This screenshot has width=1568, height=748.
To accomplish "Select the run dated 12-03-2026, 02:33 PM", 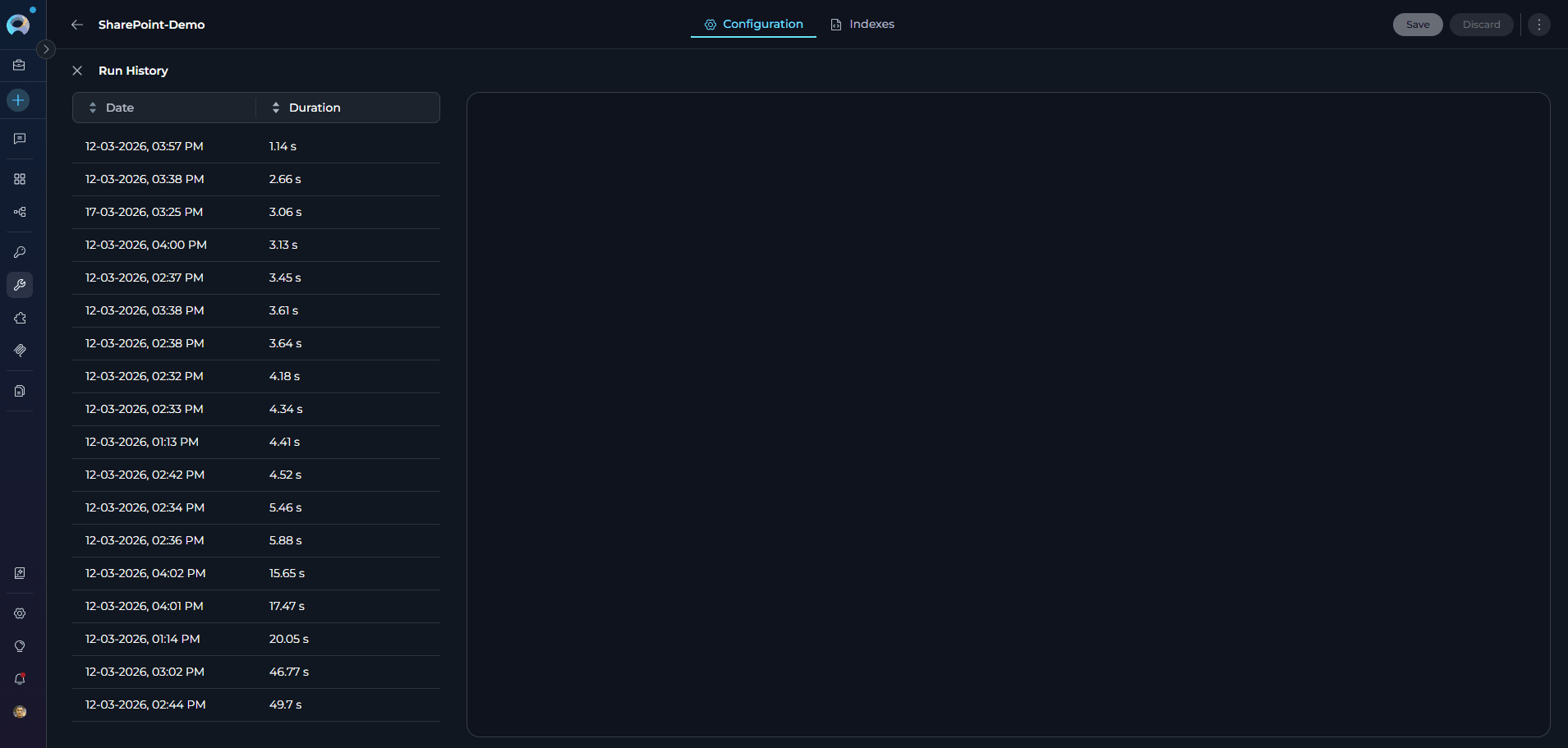I will click(256, 409).
